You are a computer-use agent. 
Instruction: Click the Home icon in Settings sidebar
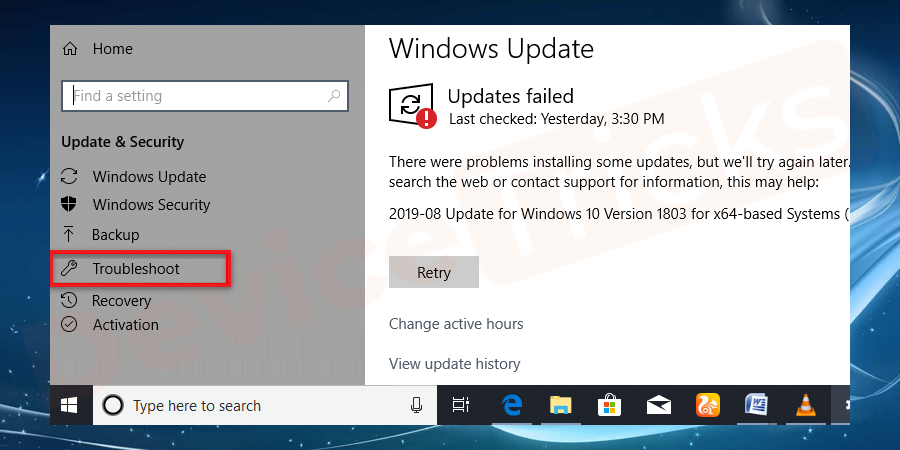pyautogui.click(x=69, y=49)
